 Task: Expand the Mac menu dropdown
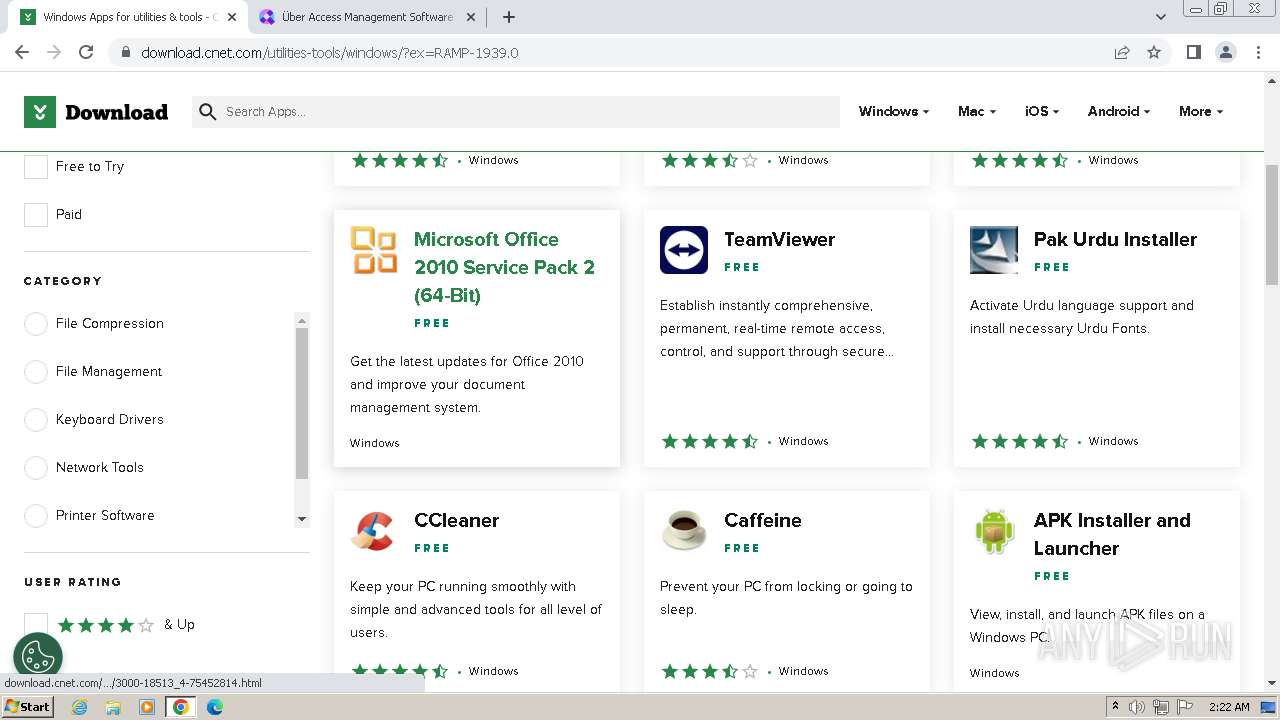(977, 112)
